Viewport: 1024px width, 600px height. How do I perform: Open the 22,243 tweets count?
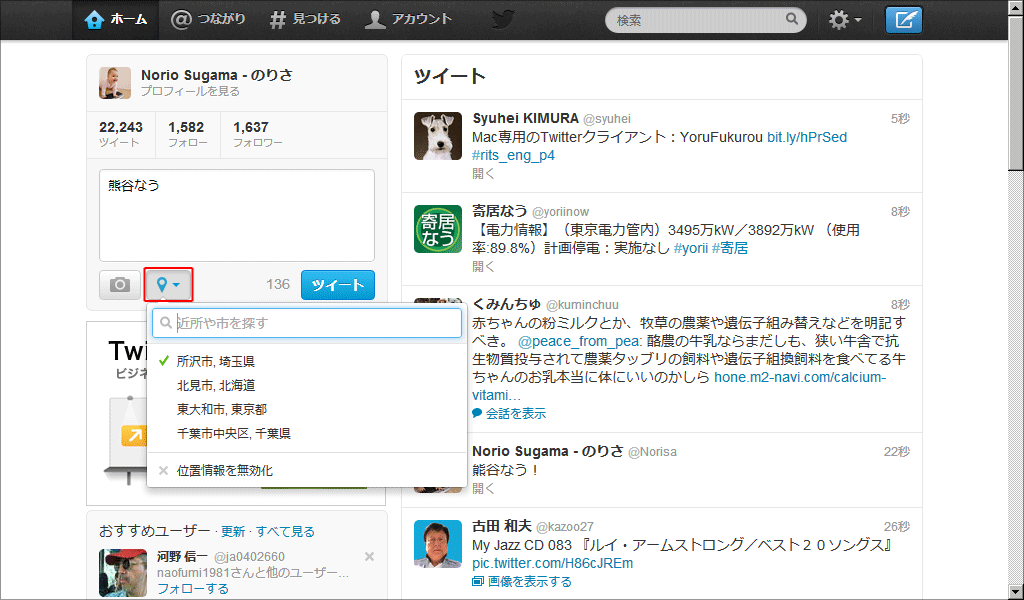(121, 134)
